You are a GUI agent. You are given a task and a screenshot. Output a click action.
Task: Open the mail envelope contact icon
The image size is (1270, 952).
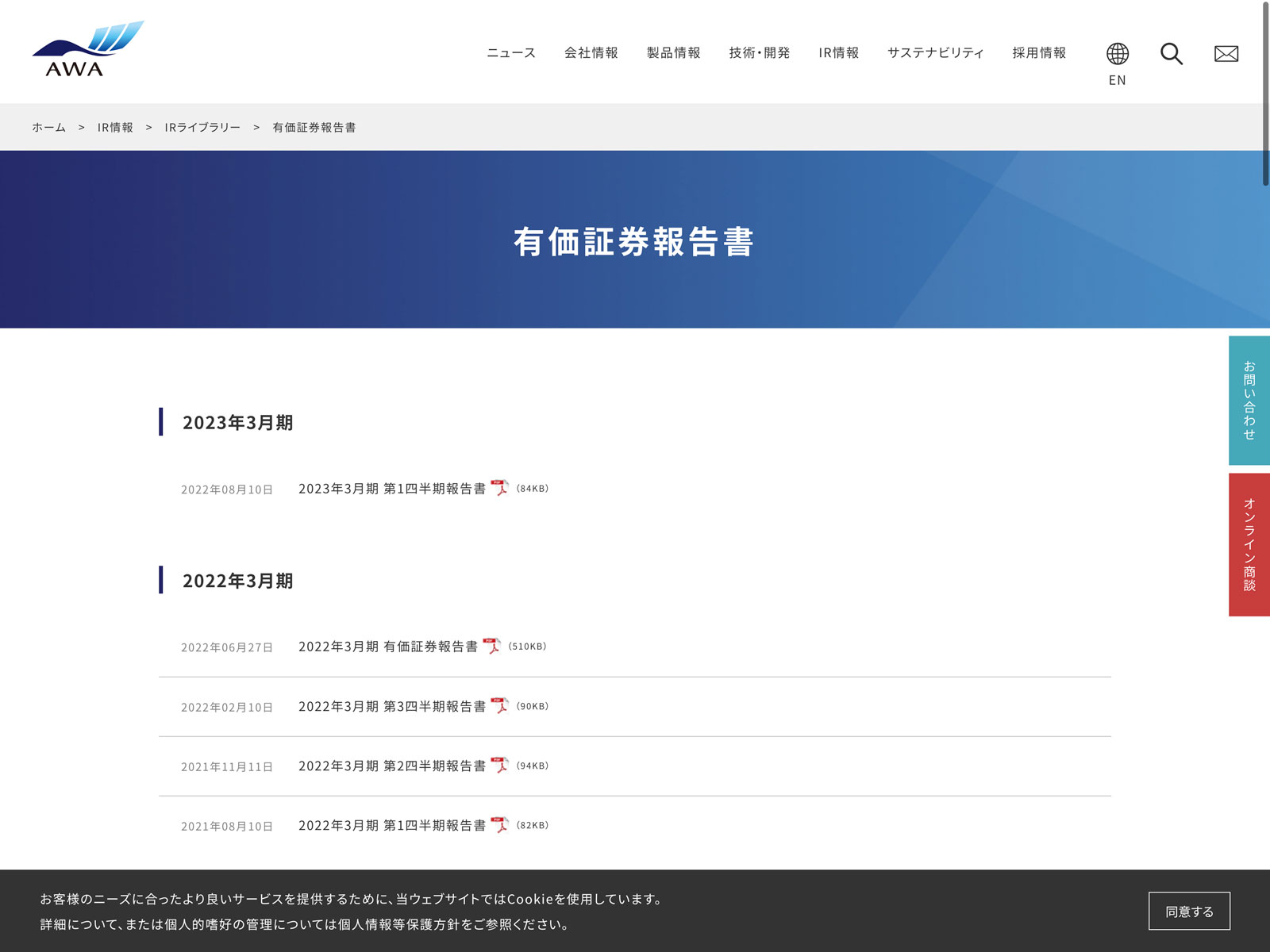(1226, 54)
